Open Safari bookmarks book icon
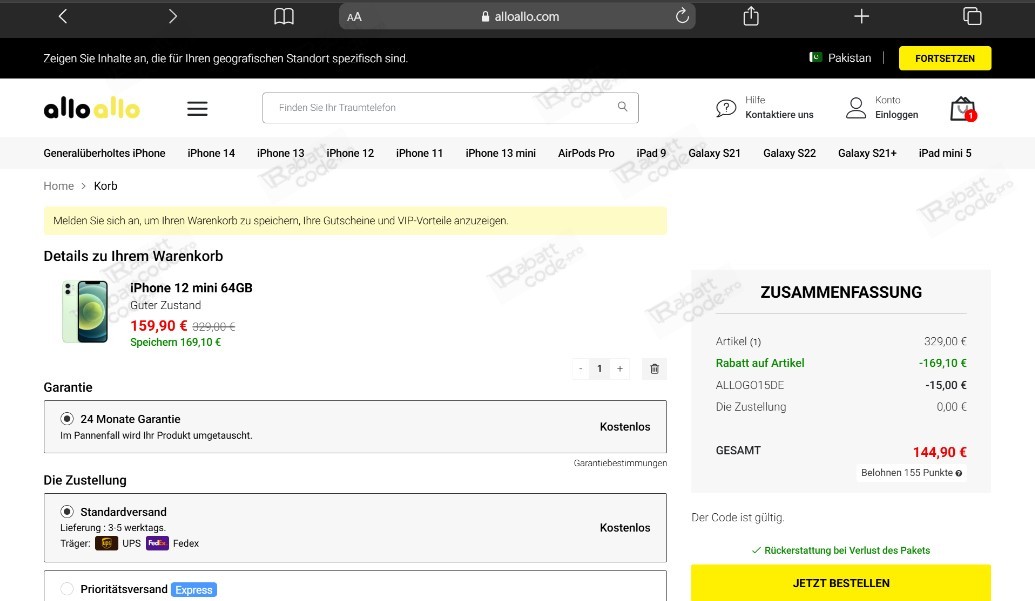The height and width of the screenshot is (601, 1035). pos(284,16)
